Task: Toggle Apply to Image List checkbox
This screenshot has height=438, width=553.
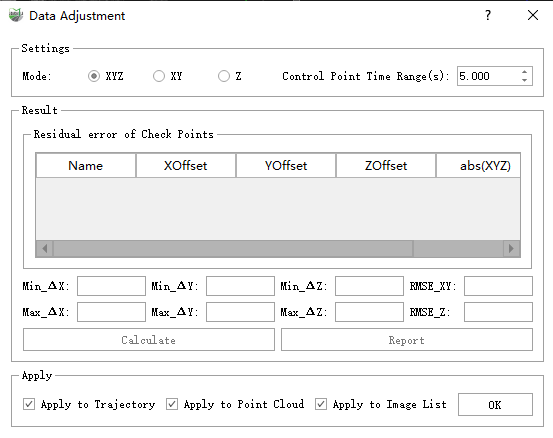Action: tap(321, 404)
